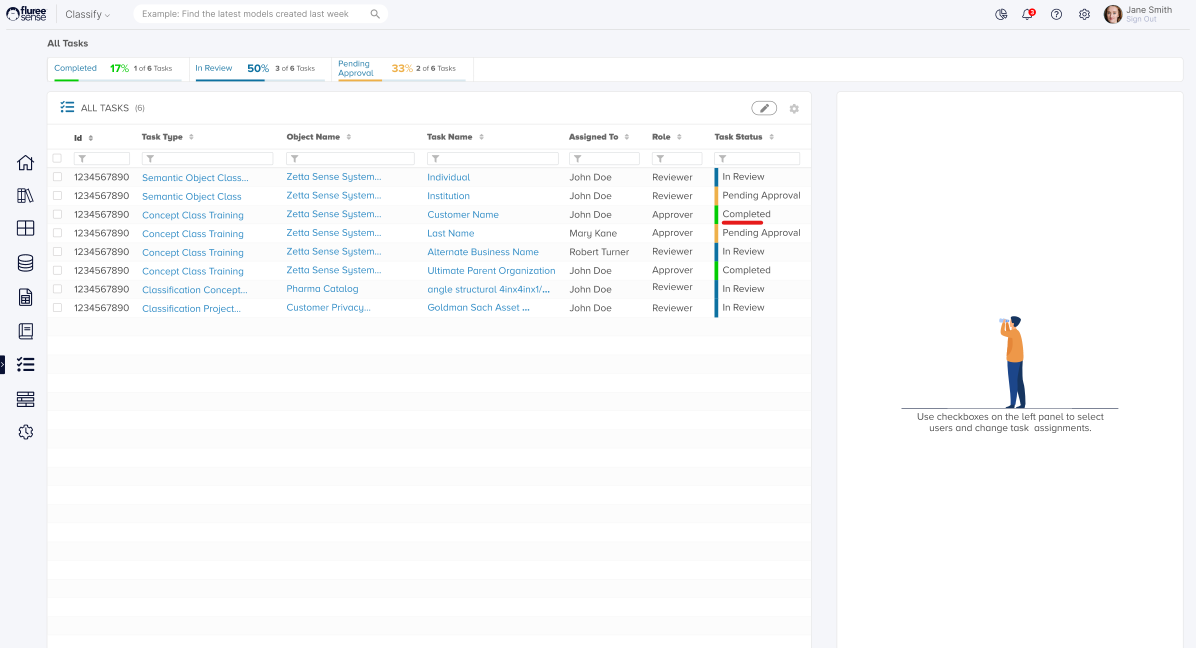The width and height of the screenshot is (1203, 648).
Task: Expand the Classify dropdown
Action: click(x=88, y=14)
